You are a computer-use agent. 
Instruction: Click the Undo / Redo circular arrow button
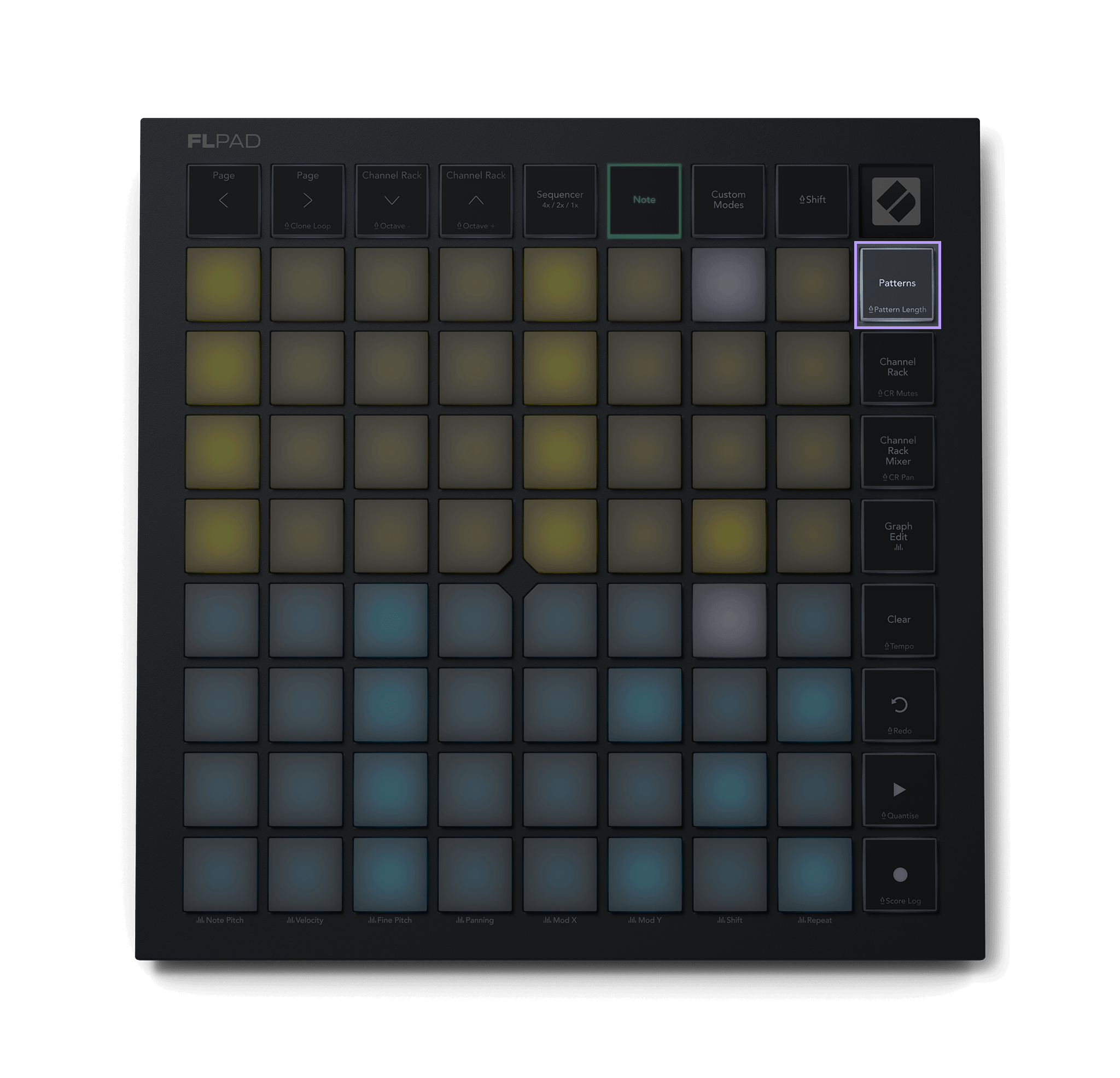pos(899,705)
